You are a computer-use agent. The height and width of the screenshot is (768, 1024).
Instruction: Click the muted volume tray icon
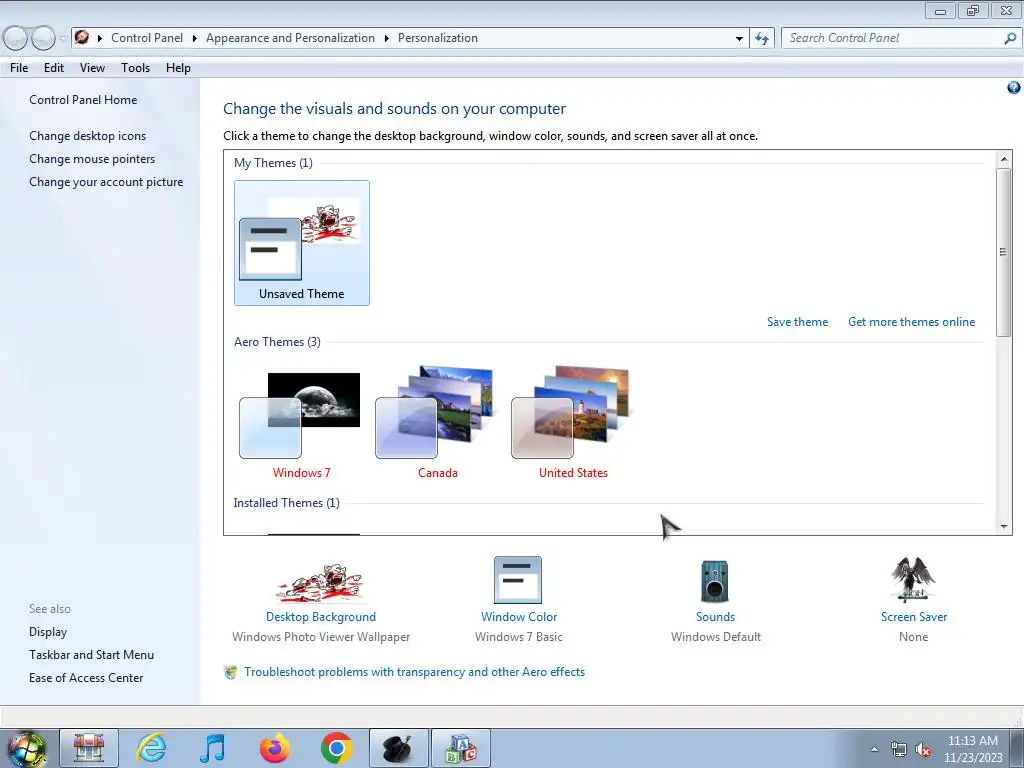[923, 750]
